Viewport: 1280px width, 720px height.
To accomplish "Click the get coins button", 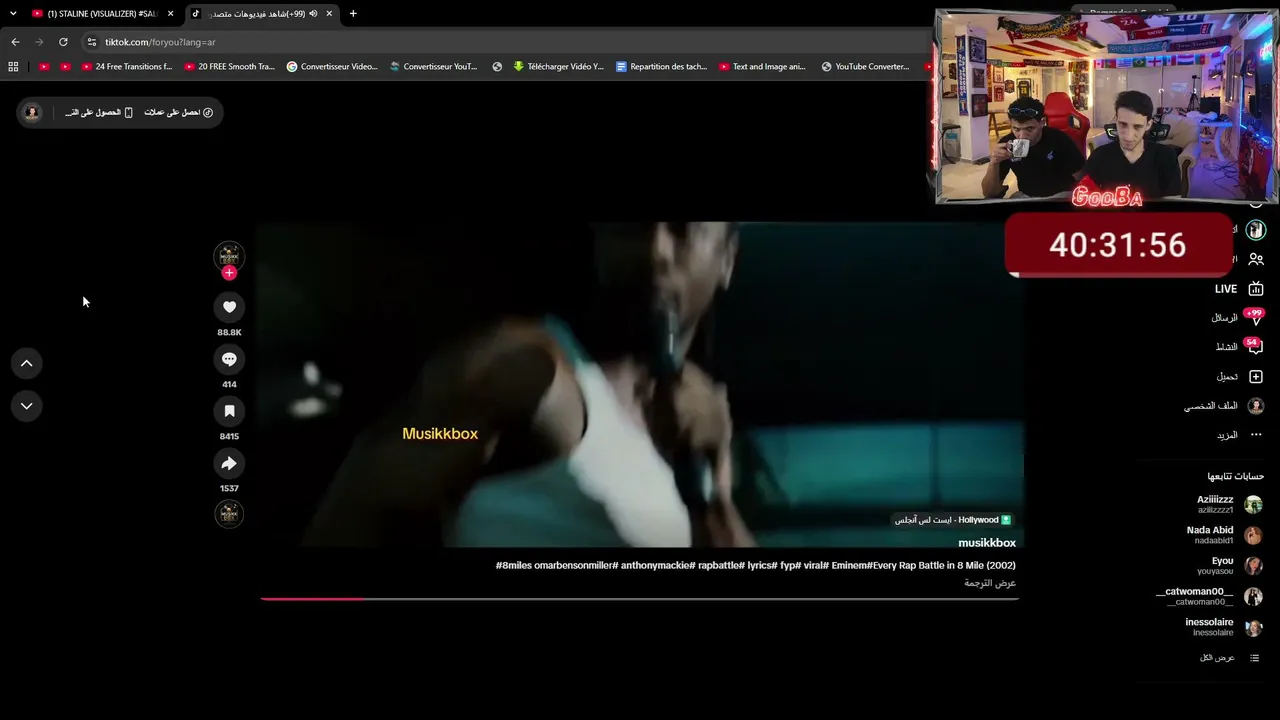I will pos(178,112).
